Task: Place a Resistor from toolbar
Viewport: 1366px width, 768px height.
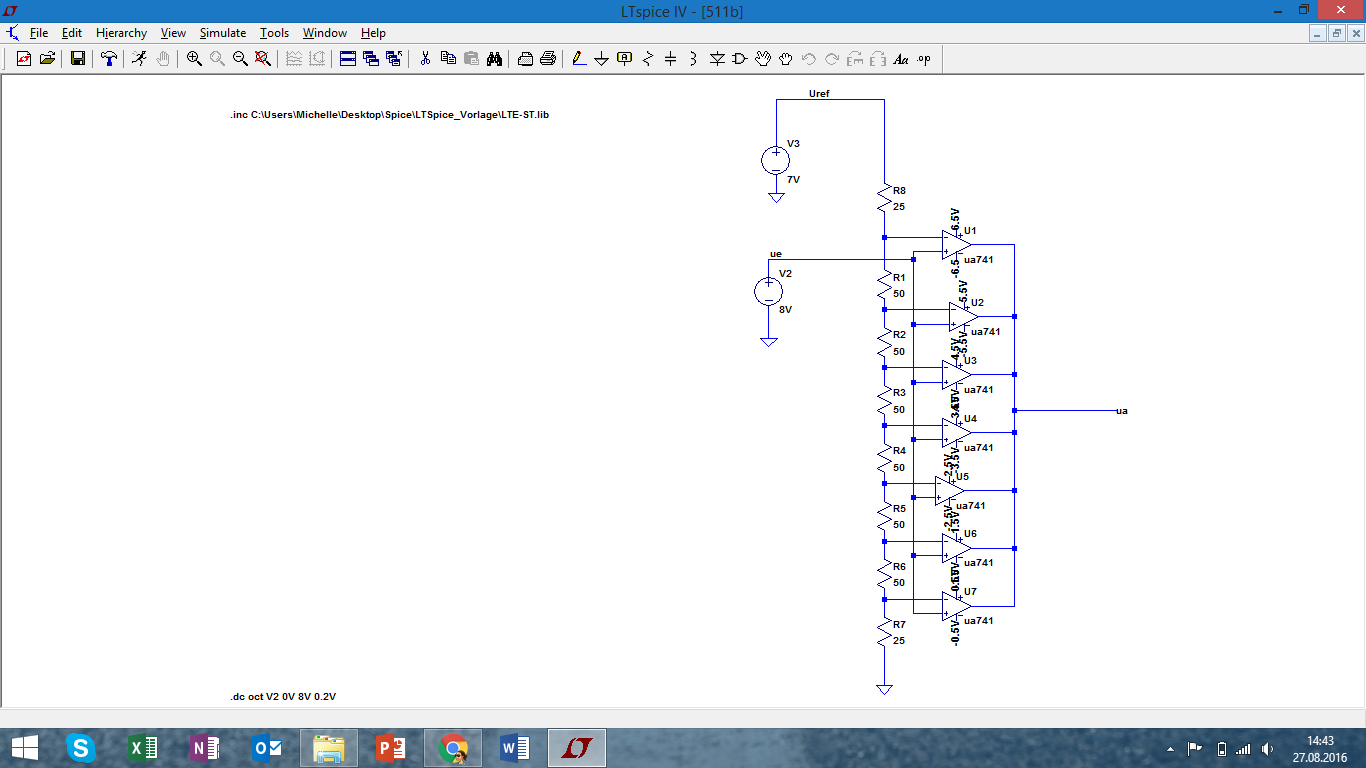Action: pos(648,59)
